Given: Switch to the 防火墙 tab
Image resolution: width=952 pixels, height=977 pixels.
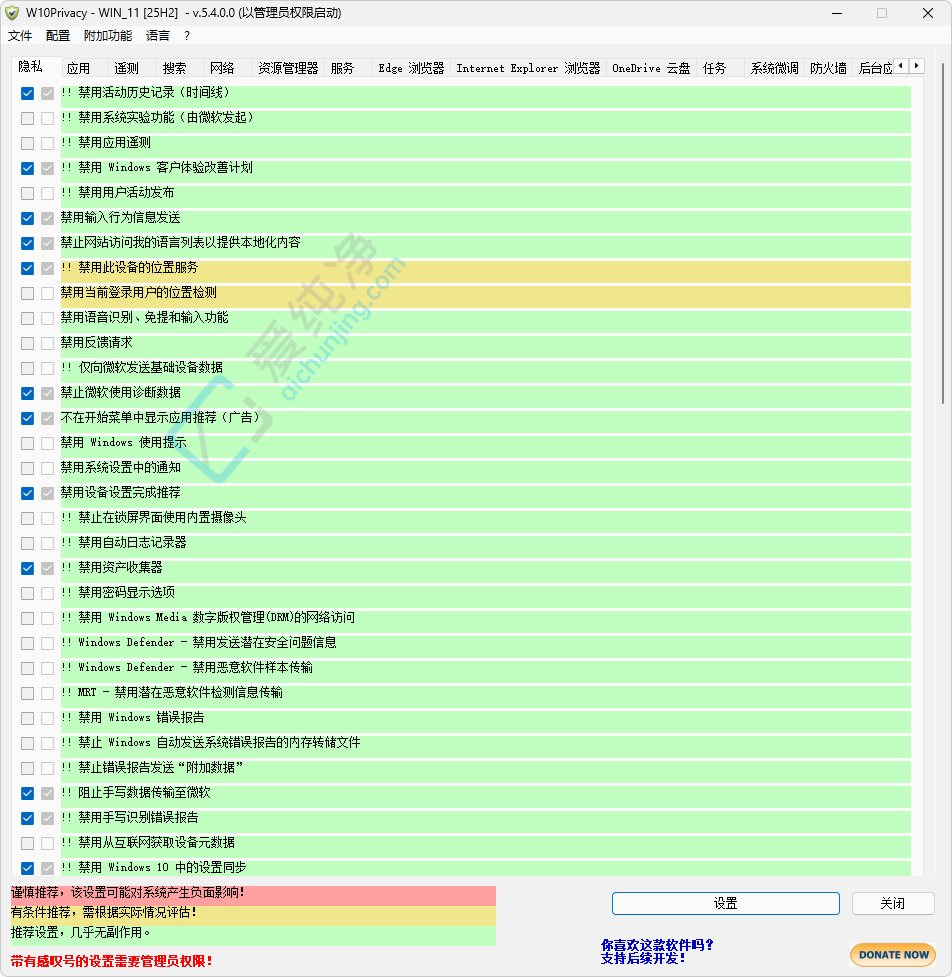Looking at the screenshot, I should pyautogui.click(x=829, y=68).
